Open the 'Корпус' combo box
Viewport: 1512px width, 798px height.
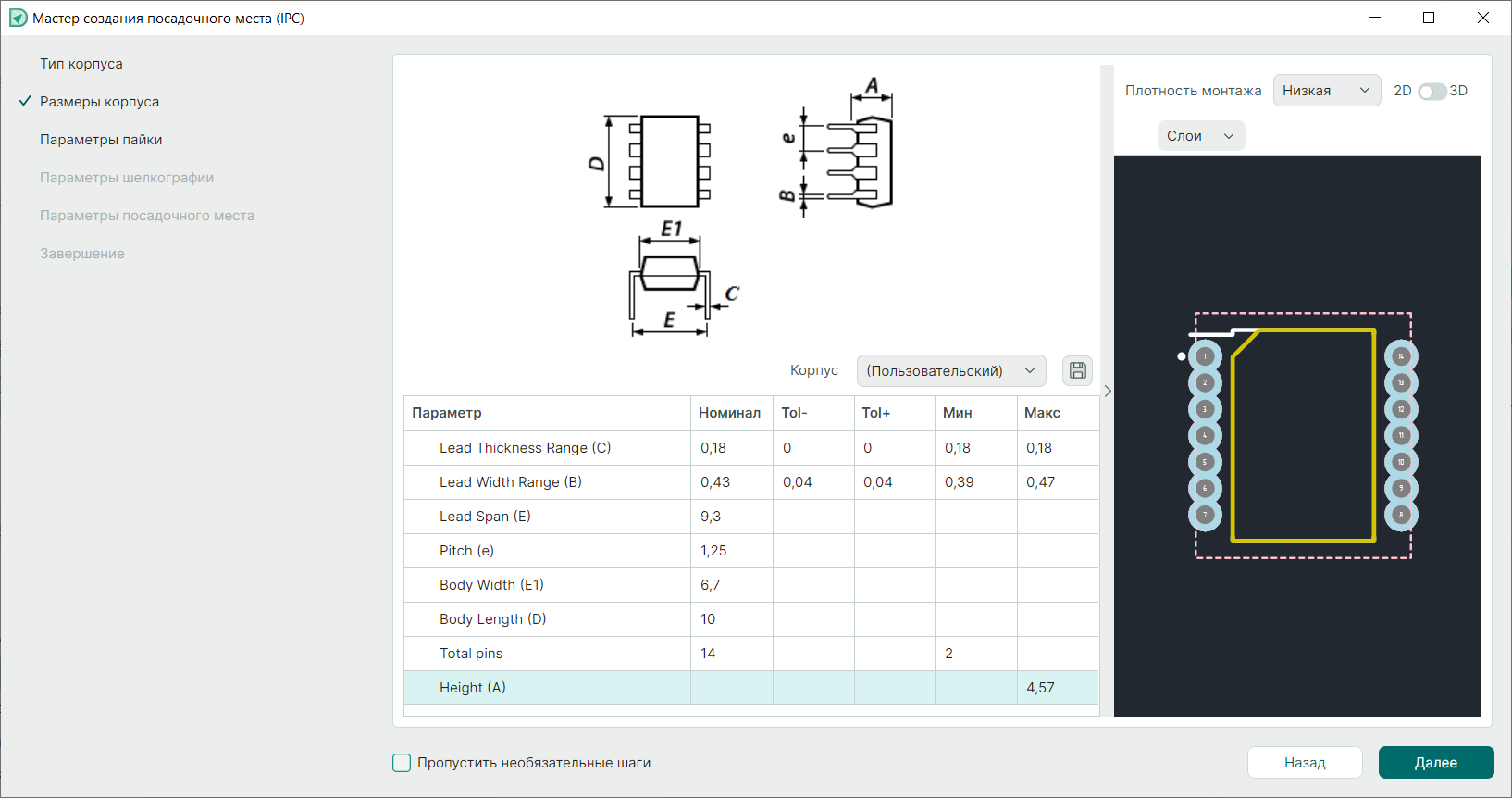pos(950,371)
